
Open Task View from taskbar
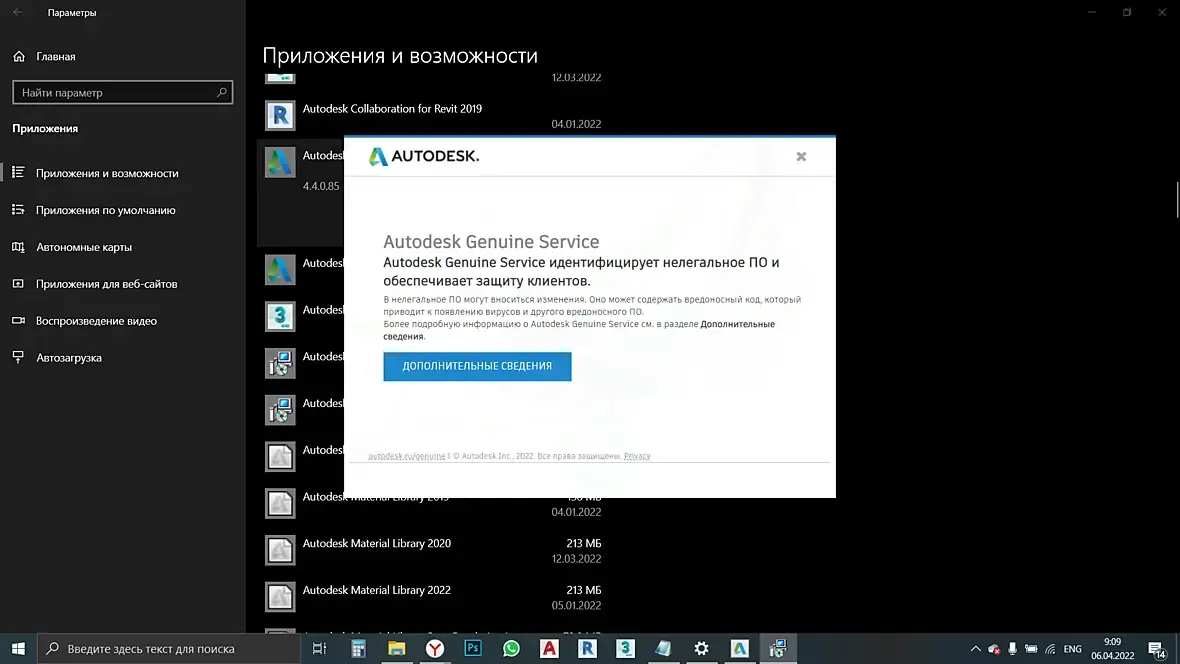pyautogui.click(x=319, y=648)
